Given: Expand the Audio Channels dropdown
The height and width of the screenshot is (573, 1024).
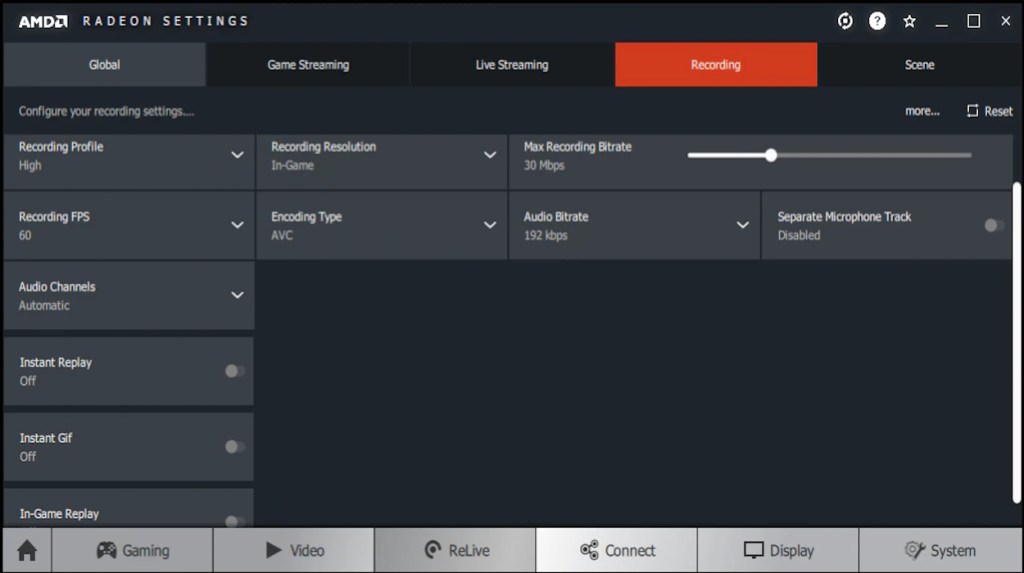Looking at the screenshot, I should click(x=237, y=295).
